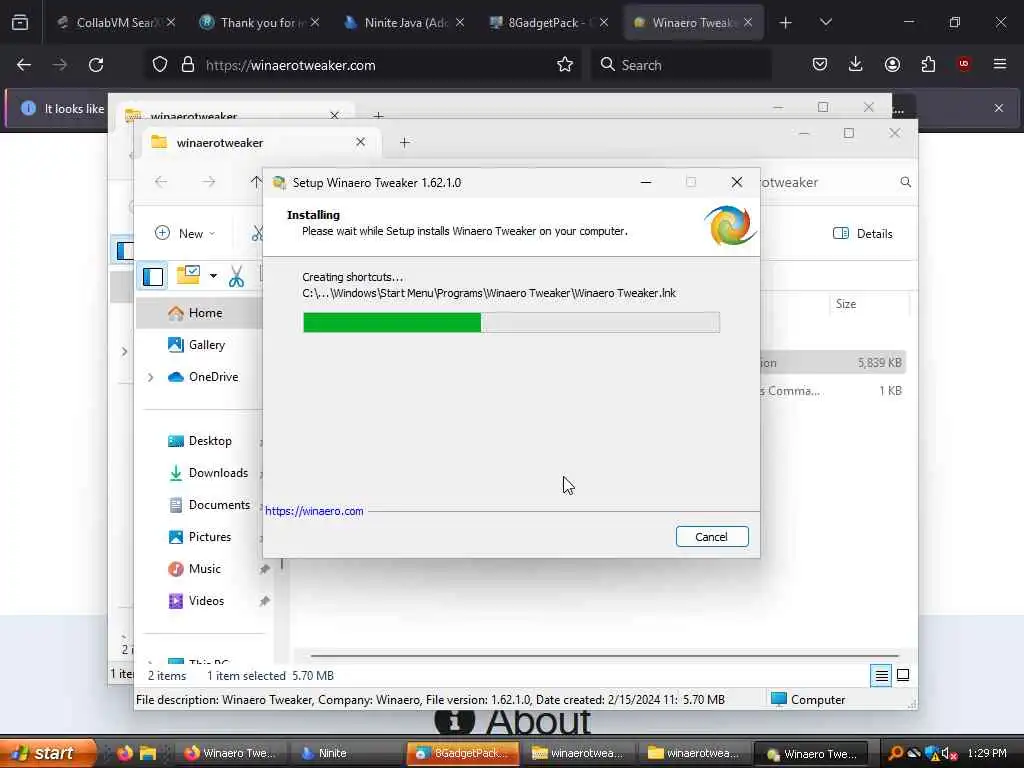Click the Cancel button in setup dialog
The image size is (1024, 768).
712,537
